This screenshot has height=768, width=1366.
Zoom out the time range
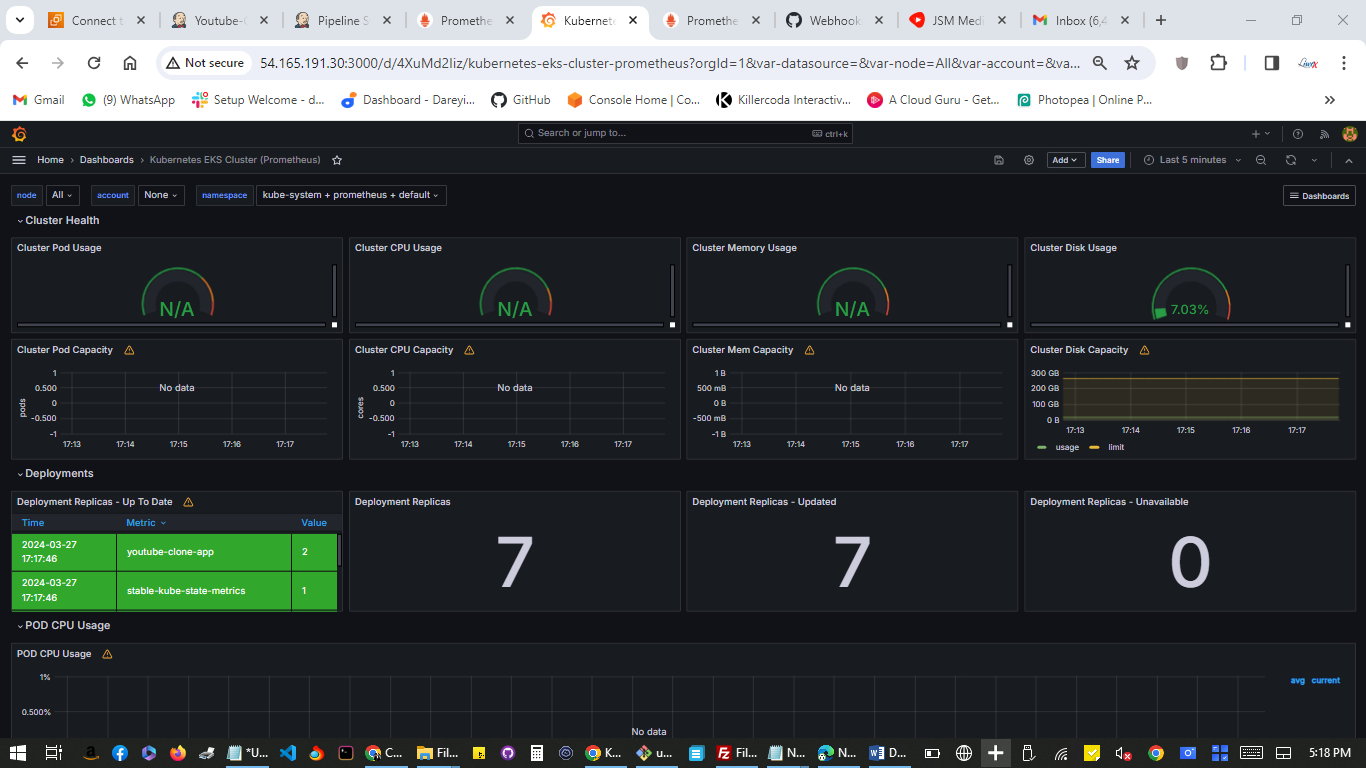[x=1261, y=160]
